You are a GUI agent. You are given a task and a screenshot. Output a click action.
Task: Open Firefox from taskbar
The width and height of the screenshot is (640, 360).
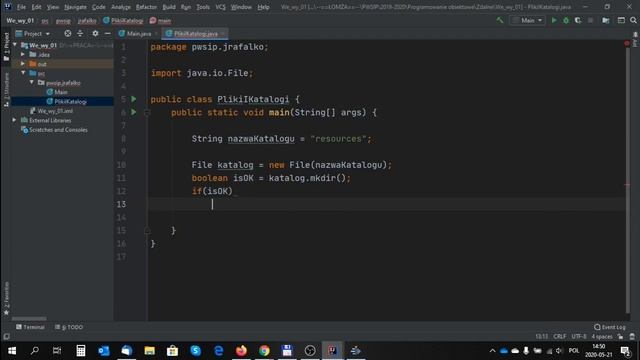point(241,351)
